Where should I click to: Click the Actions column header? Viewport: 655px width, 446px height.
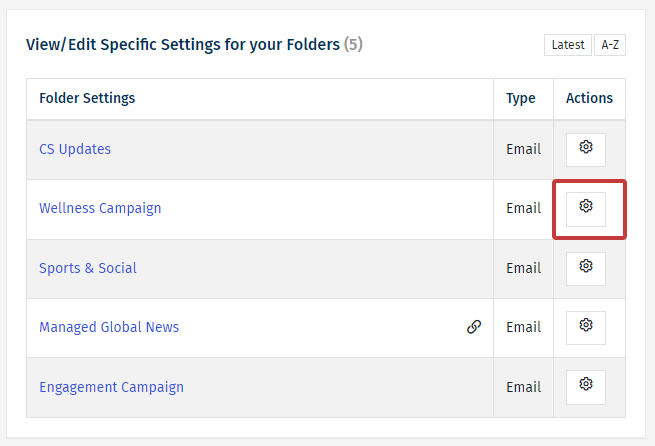[589, 98]
